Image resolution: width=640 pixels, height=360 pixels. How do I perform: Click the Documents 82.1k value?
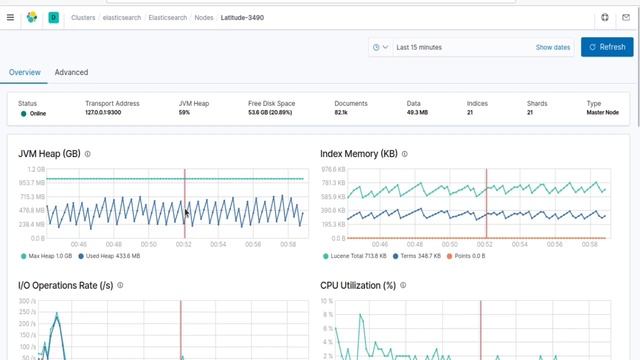[x=341, y=112]
